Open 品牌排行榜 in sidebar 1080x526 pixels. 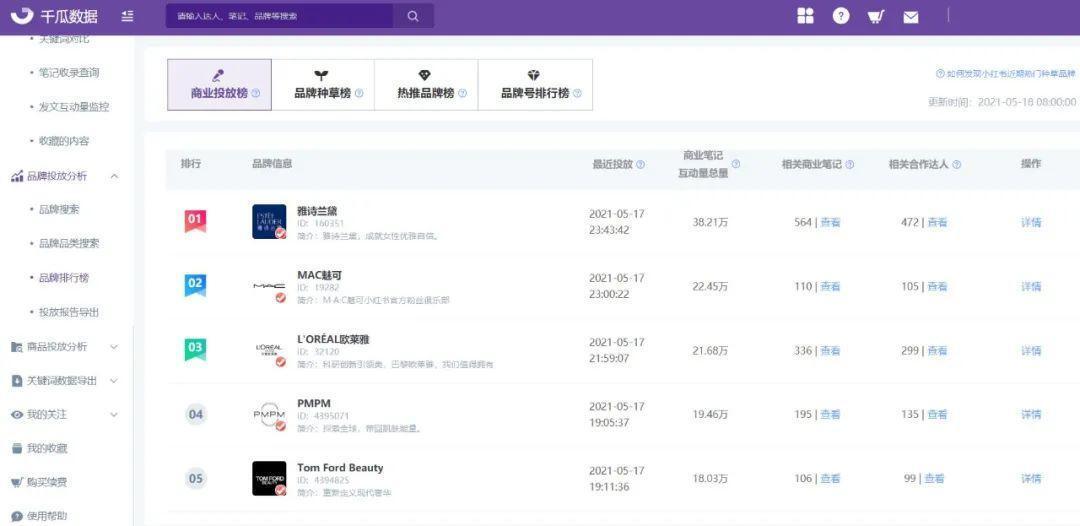[64, 278]
